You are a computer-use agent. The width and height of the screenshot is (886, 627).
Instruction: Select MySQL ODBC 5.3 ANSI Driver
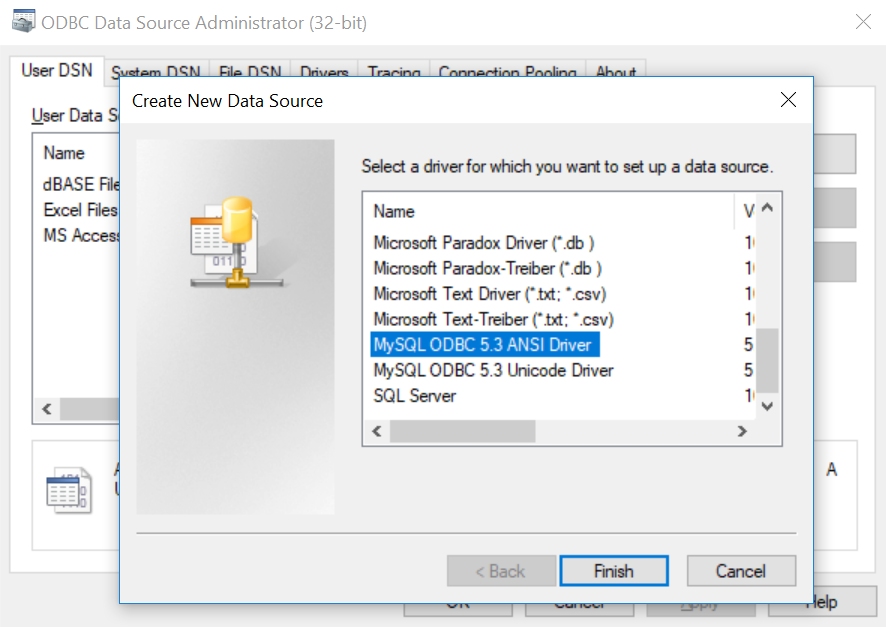[485, 345]
